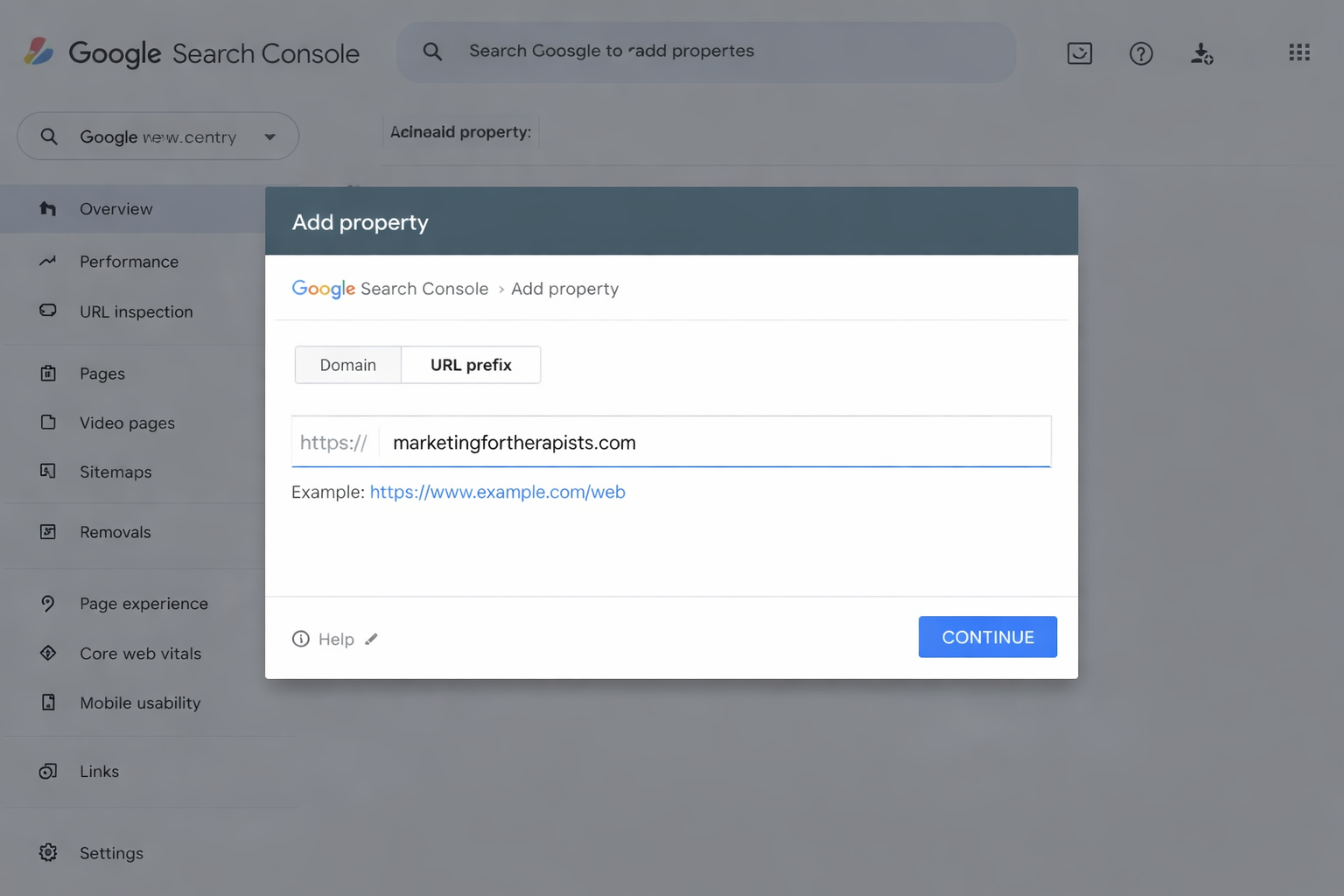The height and width of the screenshot is (896, 1344).
Task: Select the URL prefix tab
Action: [x=470, y=365]
